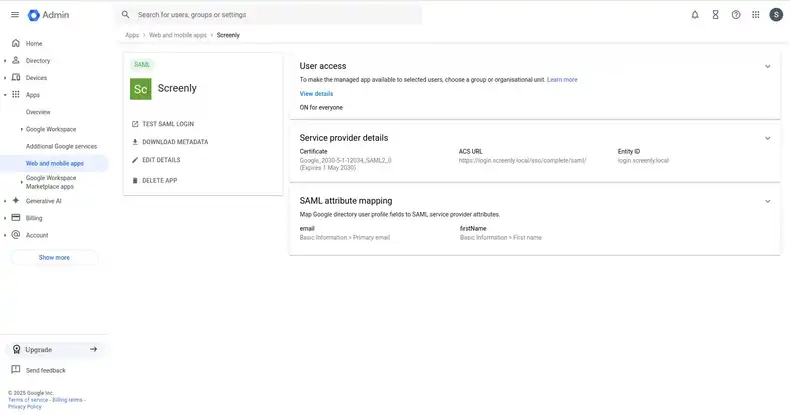
Task: Click the ACS URL value
Action: (522, 161)
